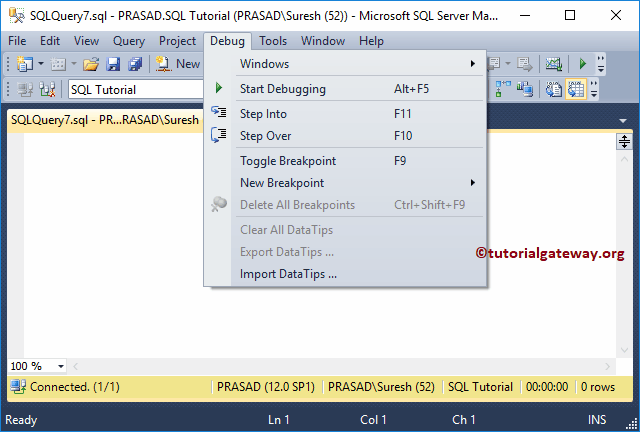The height and width of the screenshot is (432, 640).
Task: Open the Project menu
Action: [x=177, y=41]
